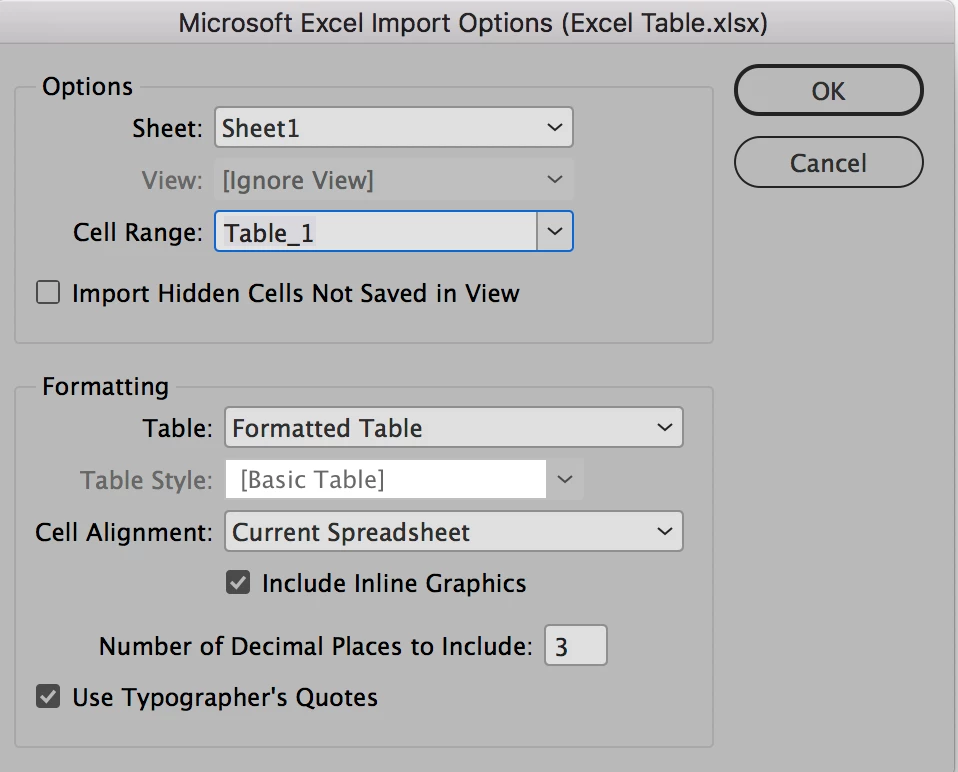Click the Cancel button

tap(828, 163)
